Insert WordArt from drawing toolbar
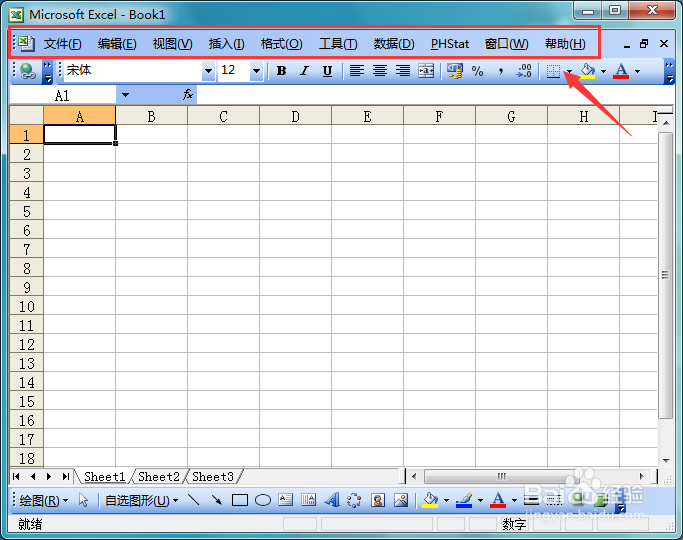The height and width of the screenshot is (540, 683). tap(331, 500)
